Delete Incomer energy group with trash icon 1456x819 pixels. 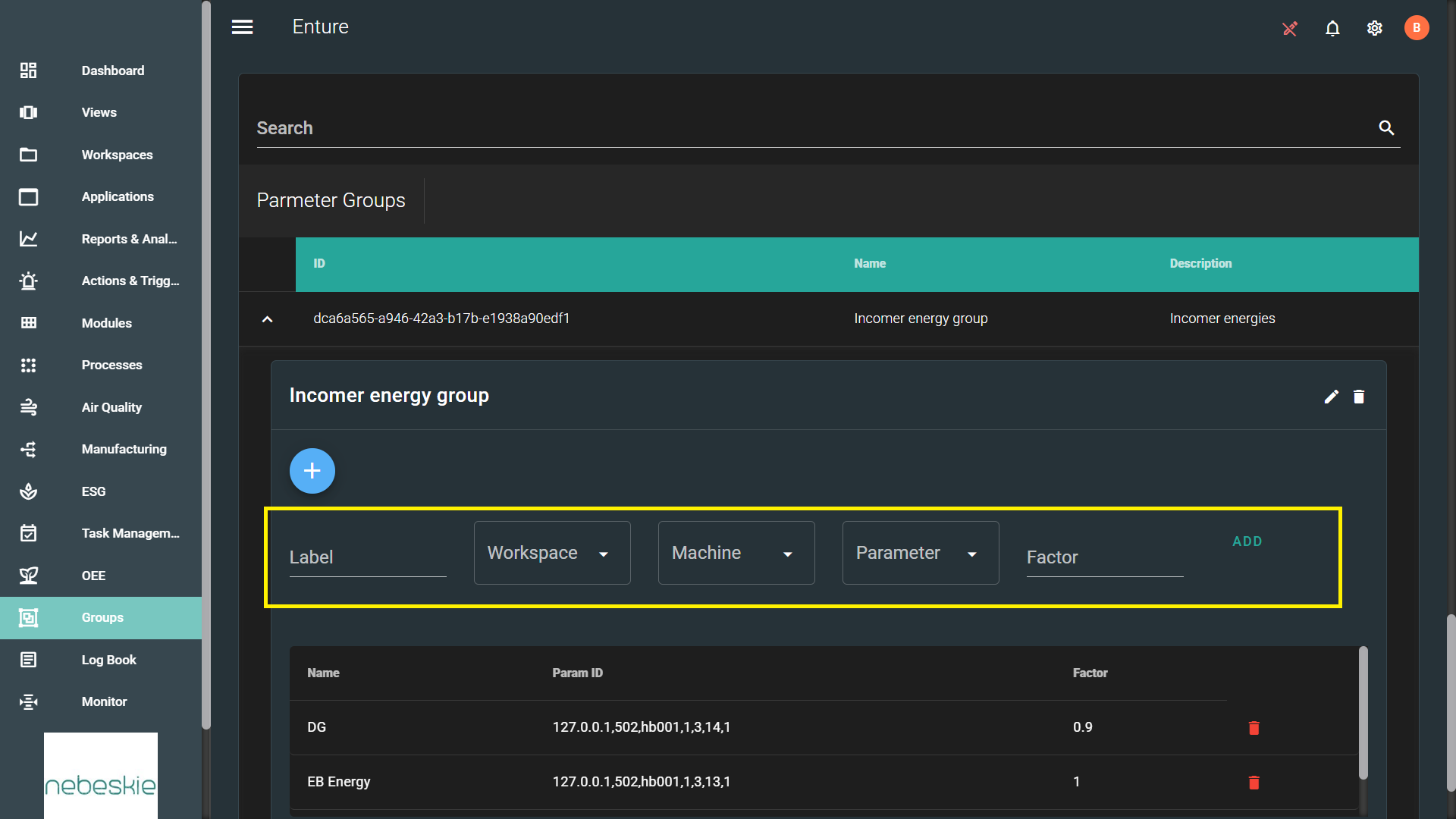1359,397
